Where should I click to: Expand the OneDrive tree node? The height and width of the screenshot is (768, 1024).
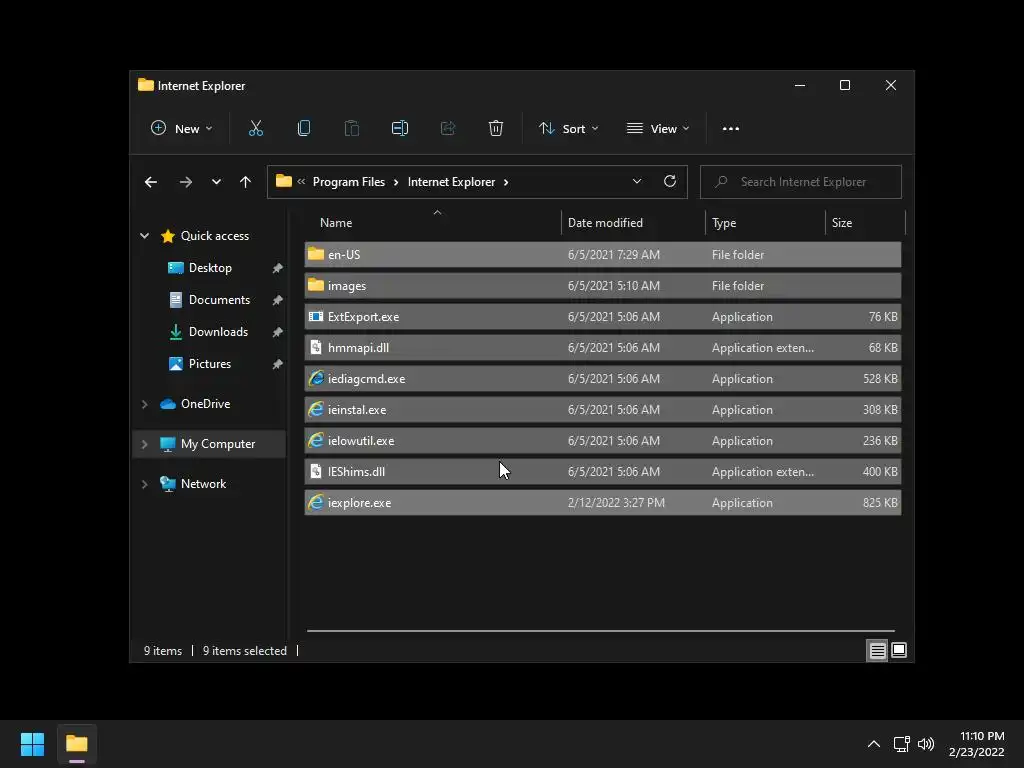coord(144,404)
